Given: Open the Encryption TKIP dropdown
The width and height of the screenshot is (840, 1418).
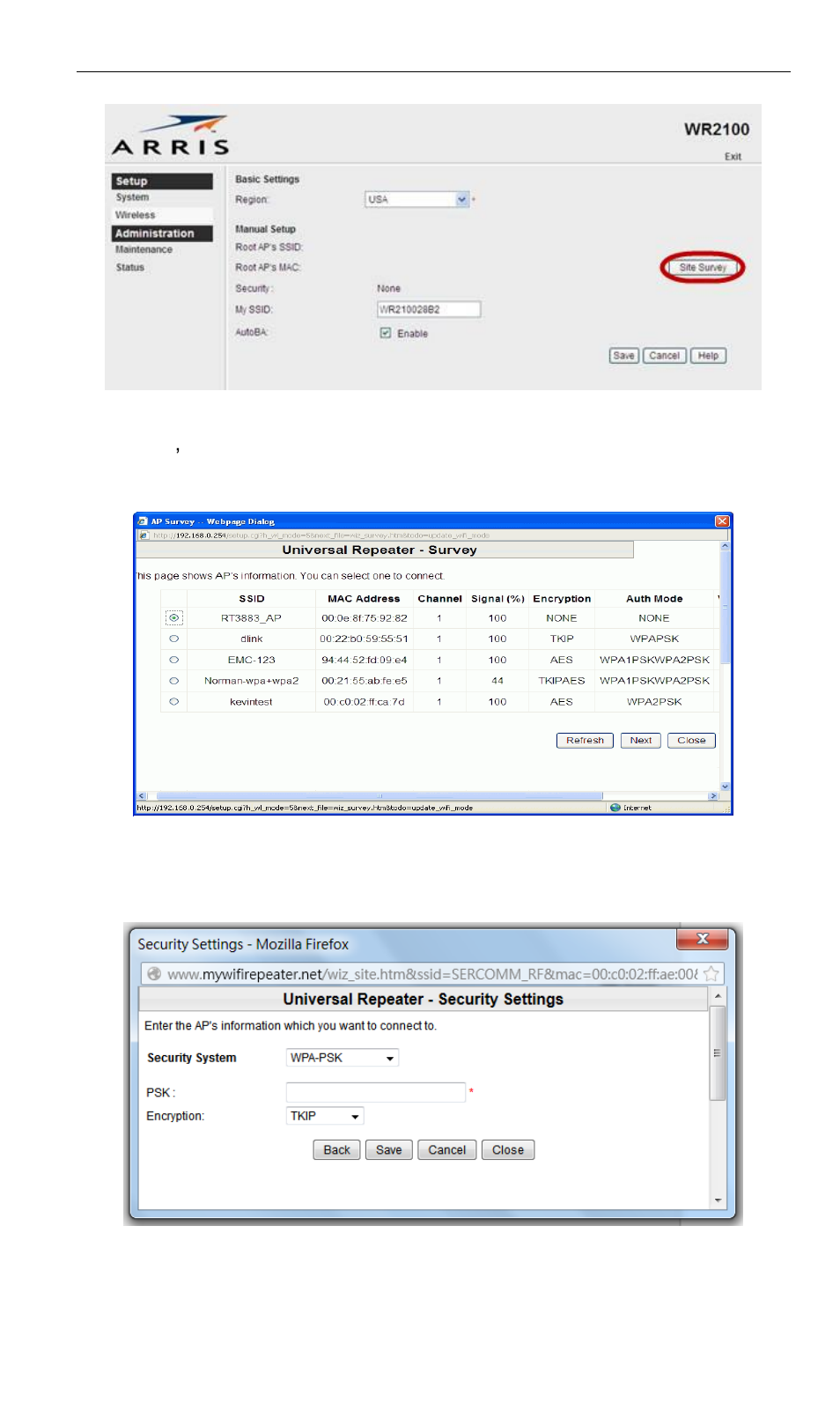Looking at the screenshot, I should tap(325, 1116).
